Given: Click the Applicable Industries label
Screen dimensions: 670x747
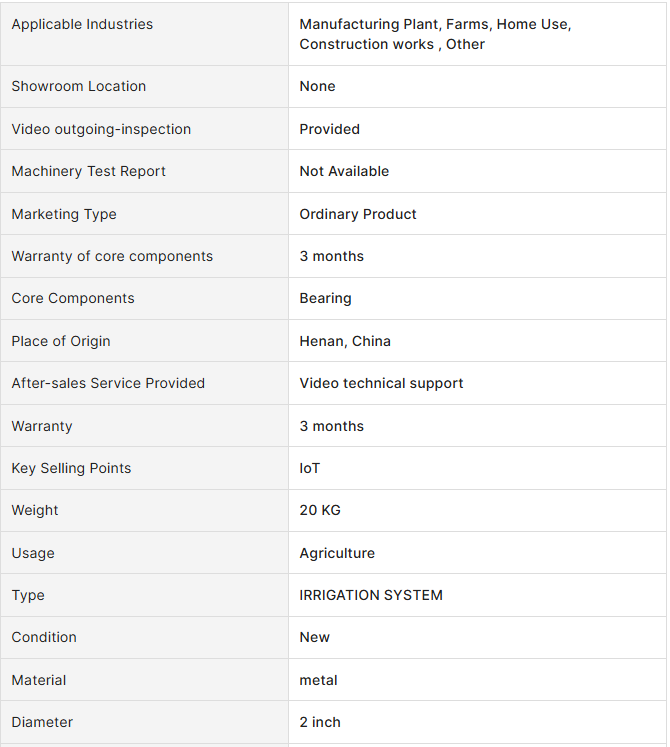Looking at the screenshot, I should coord(82,24).
